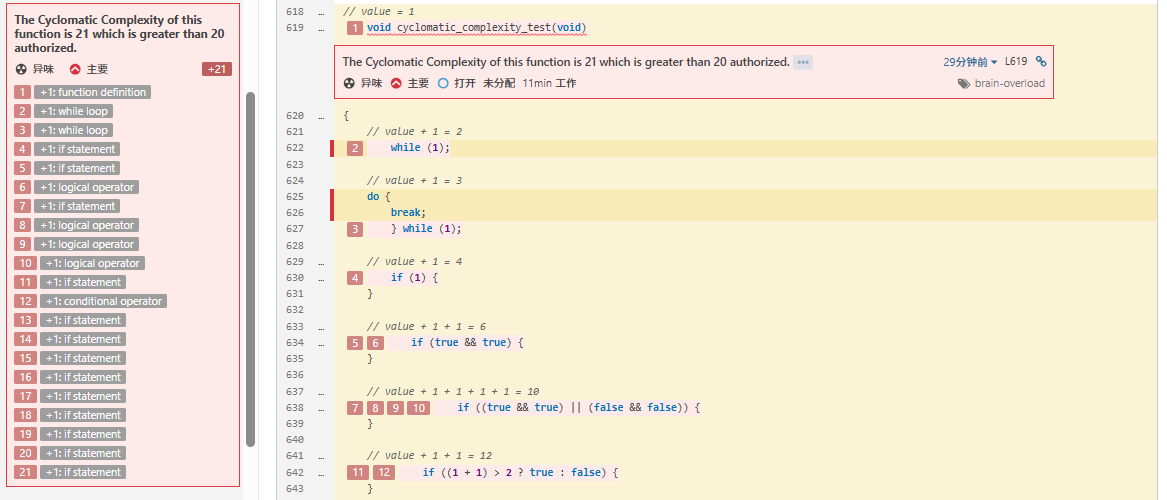Select location marker 8 on line 638
The width and height of the screenshot is (1167, 500).
[x=375, y=407]
